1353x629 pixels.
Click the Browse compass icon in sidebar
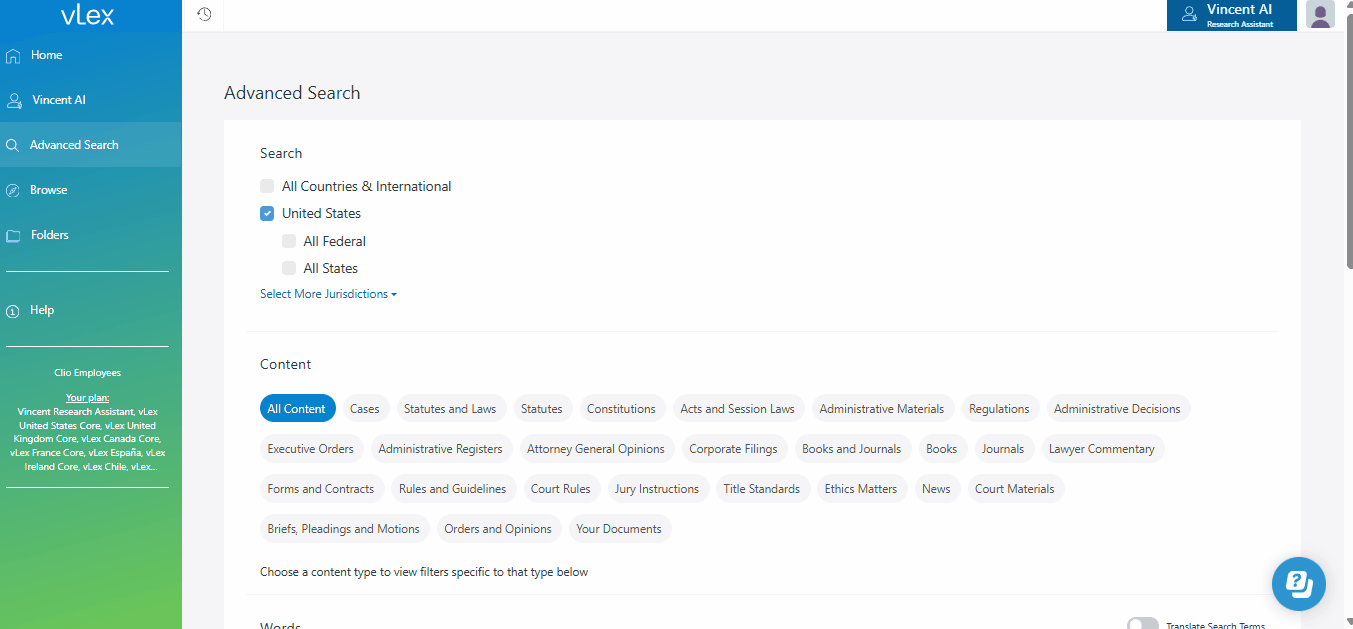click(13, 190)
